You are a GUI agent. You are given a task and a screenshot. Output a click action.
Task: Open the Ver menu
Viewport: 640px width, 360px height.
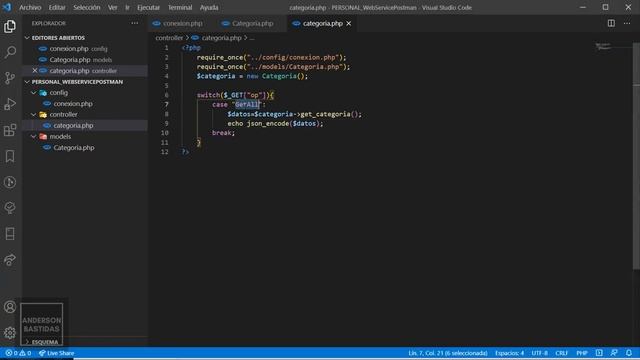pyautogui.click(x=113, y=7)
